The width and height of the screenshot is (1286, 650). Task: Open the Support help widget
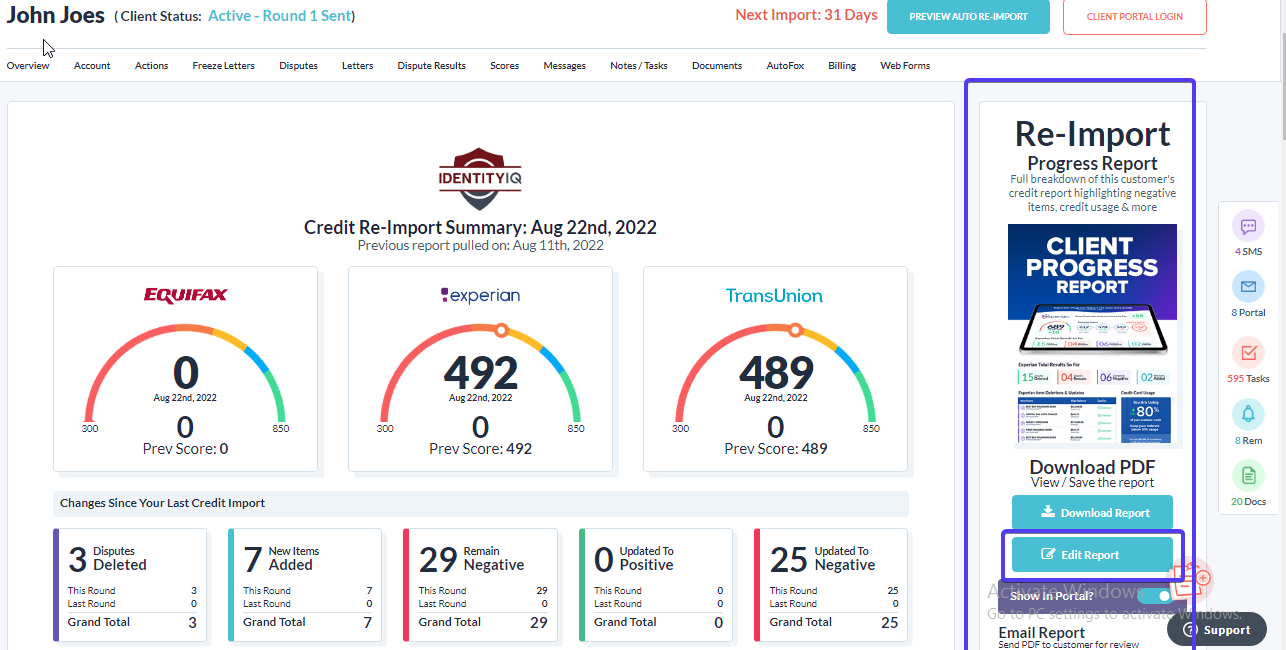point(1217,630)
